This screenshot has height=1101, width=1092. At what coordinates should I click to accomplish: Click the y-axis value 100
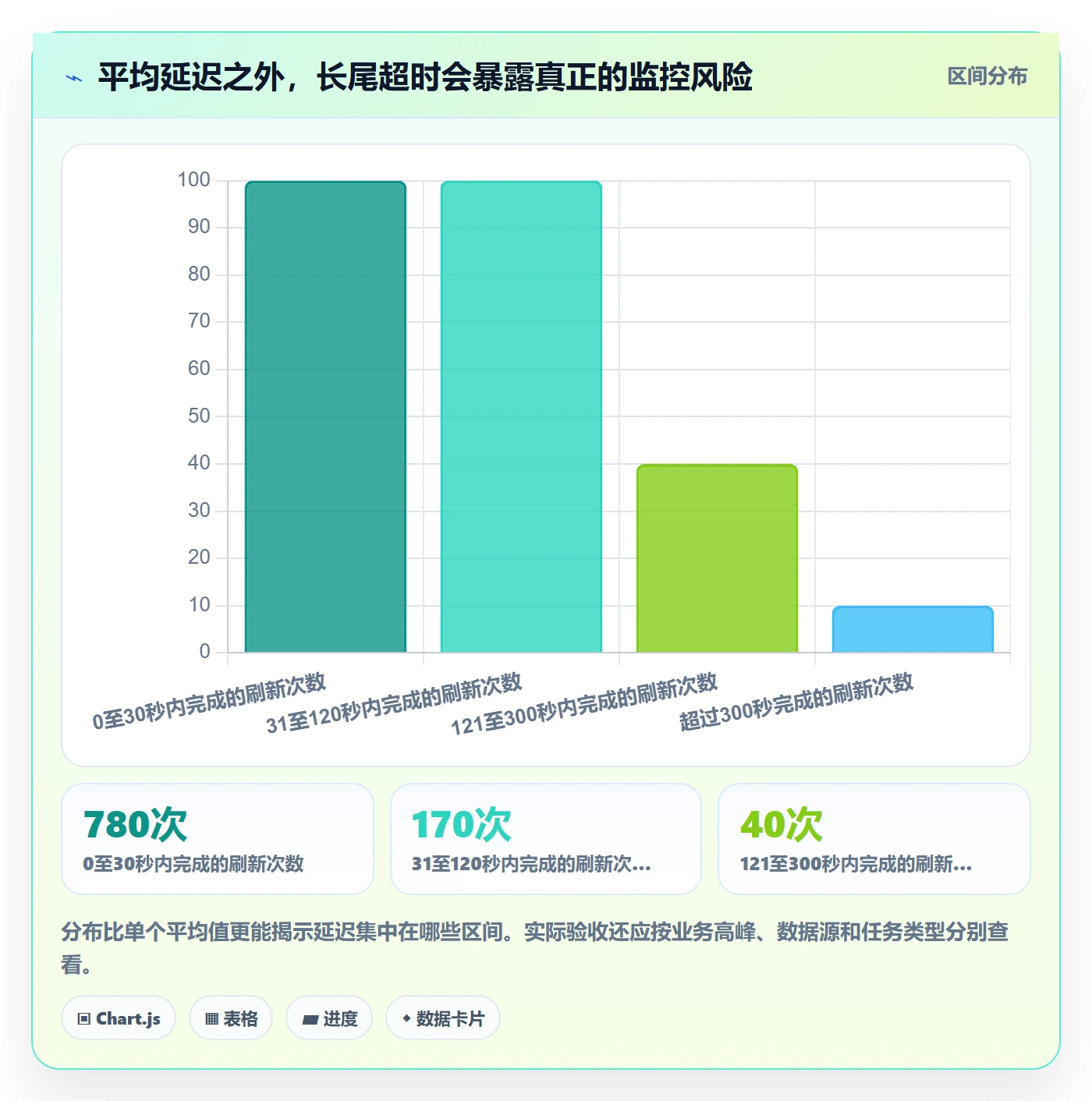(x=193, y=180)
